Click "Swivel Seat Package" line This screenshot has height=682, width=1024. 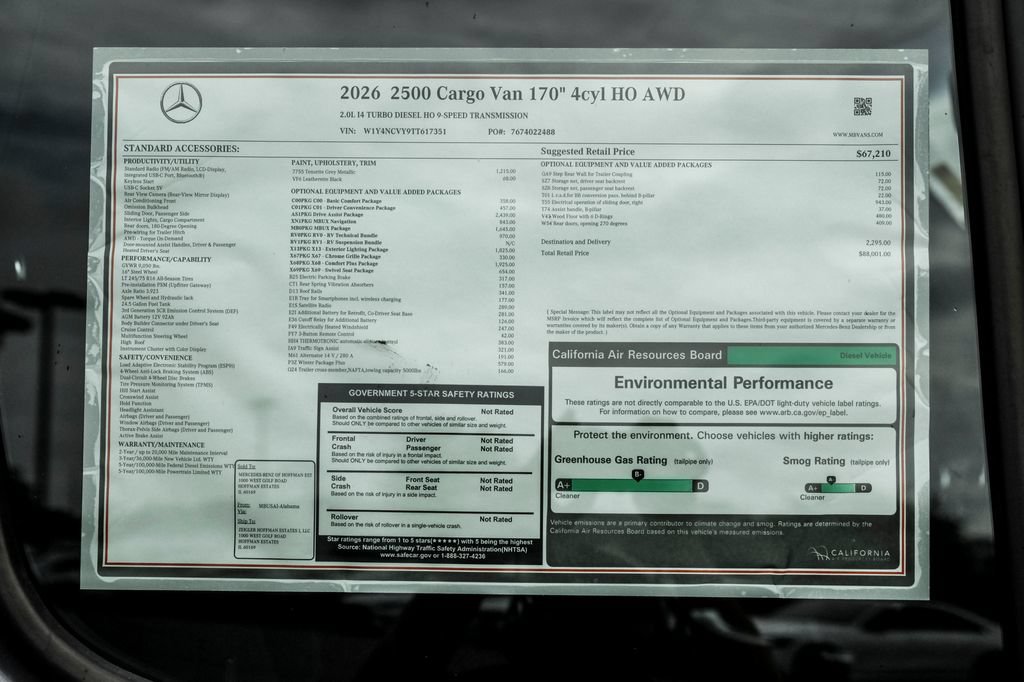[332, 270]
